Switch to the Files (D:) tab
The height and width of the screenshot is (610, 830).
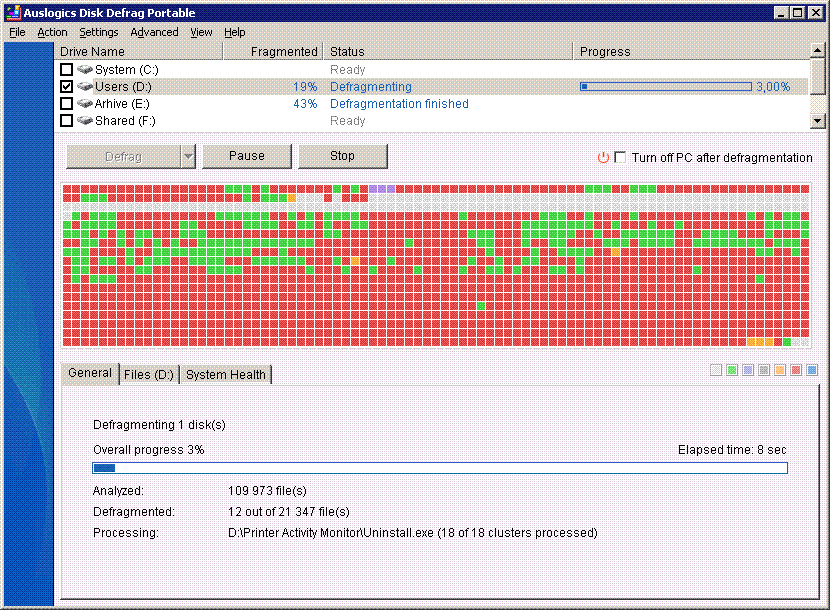149,375
